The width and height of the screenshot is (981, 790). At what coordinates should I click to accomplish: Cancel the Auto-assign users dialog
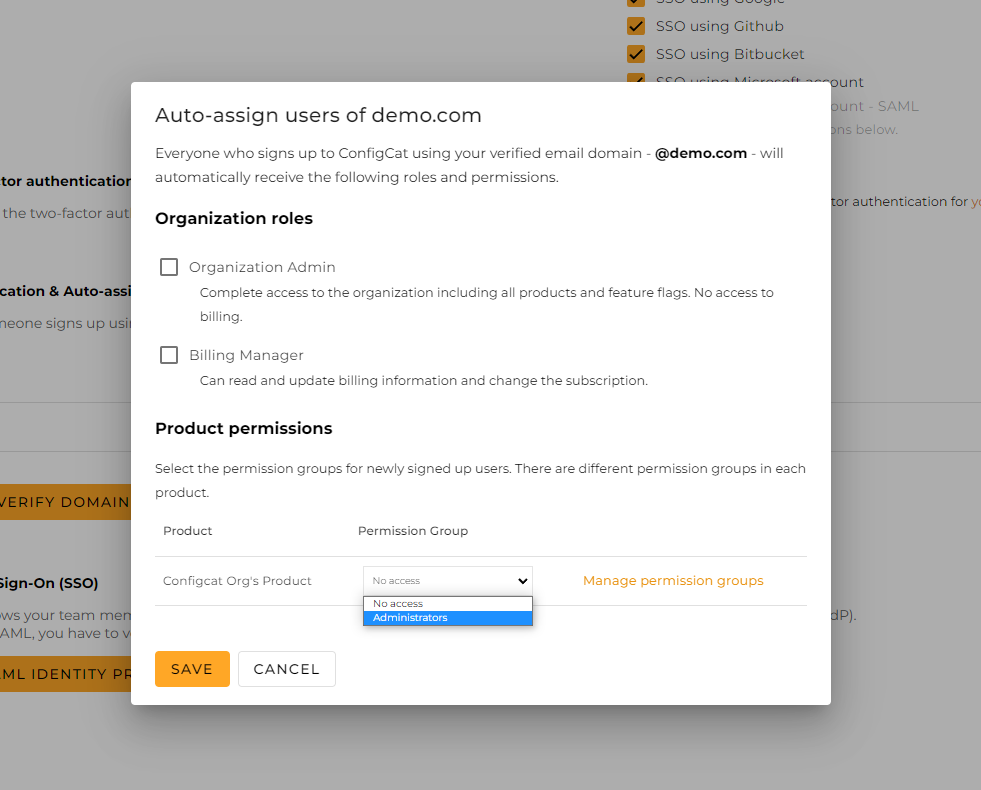point(287,668)
